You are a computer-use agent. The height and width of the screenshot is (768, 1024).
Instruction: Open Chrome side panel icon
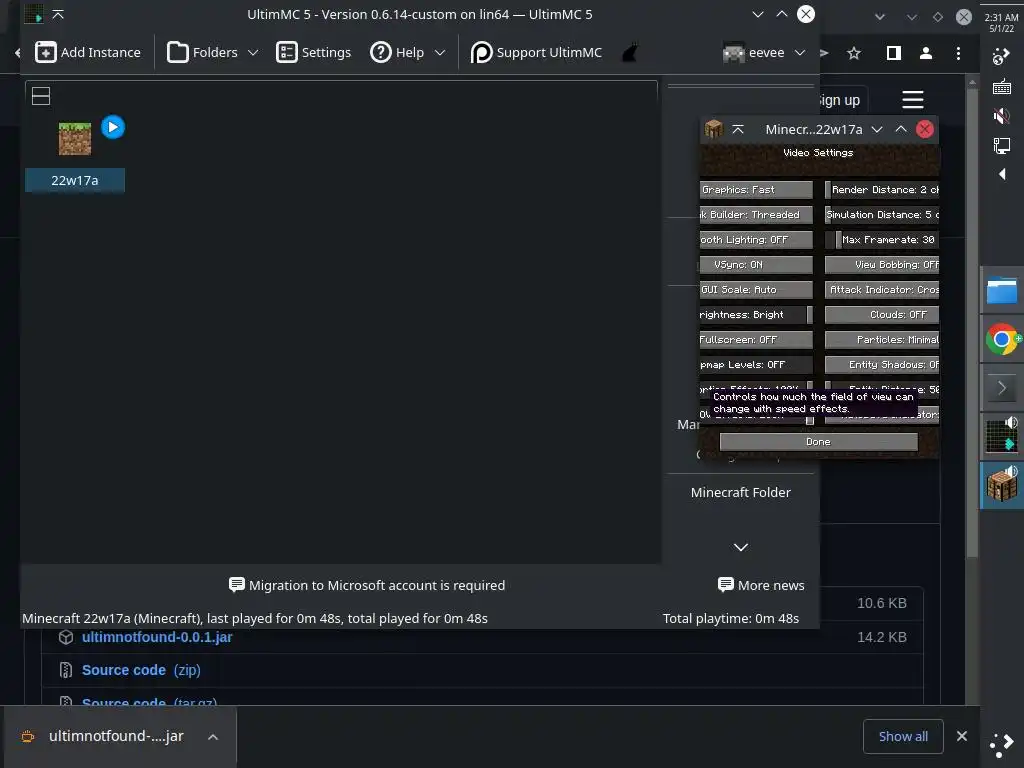pyautogui.click(x=894, y=54)
